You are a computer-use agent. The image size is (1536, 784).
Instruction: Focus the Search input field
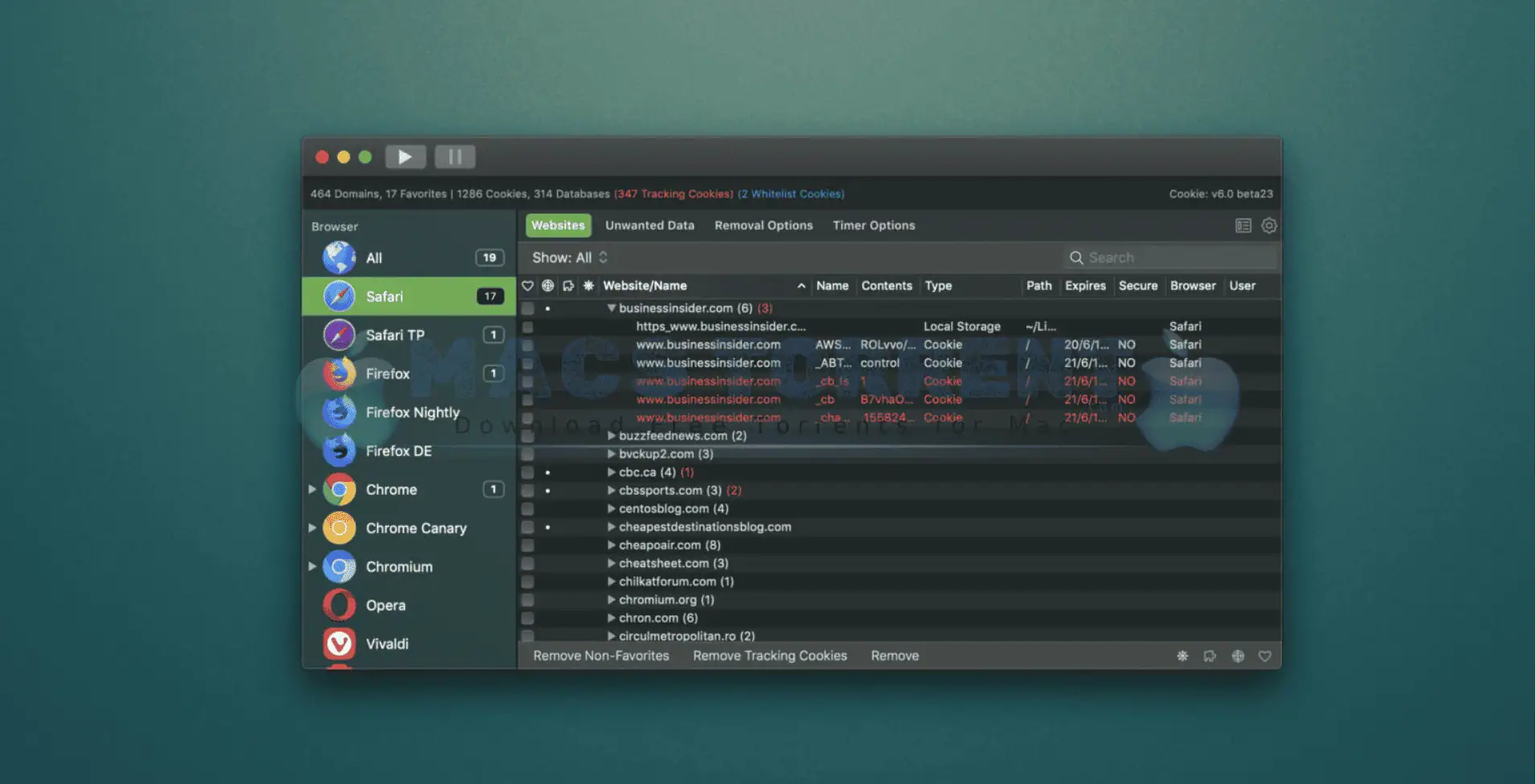click(x=1170, y=258)
